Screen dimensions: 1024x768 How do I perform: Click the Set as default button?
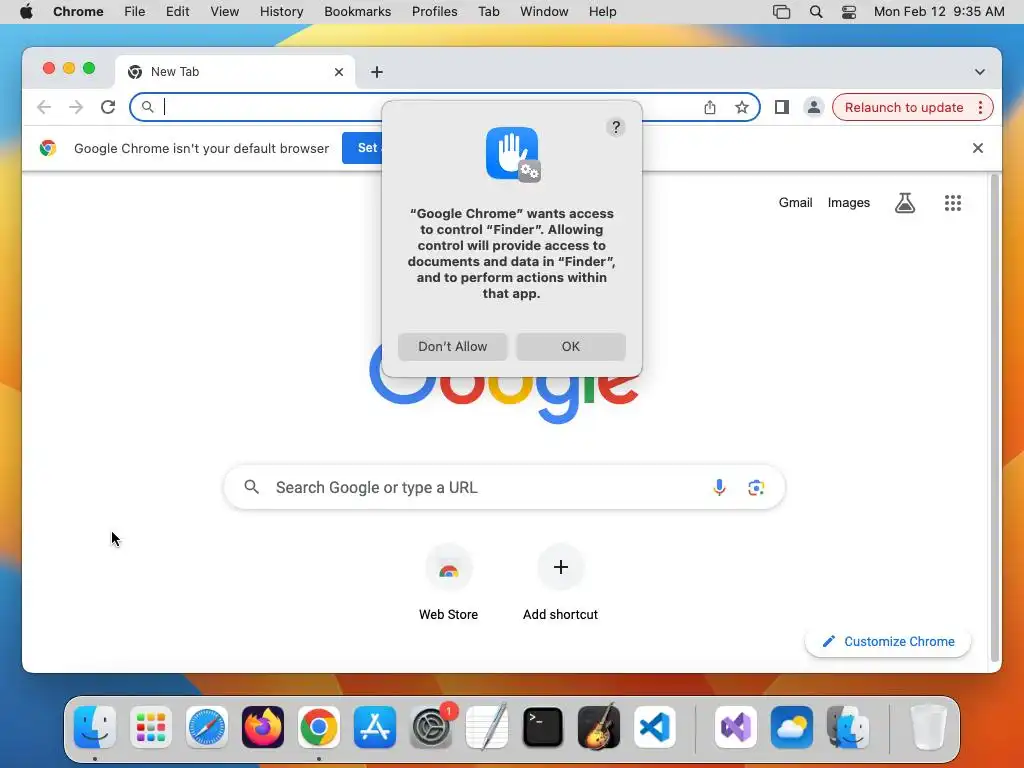[x=362, y=148]
